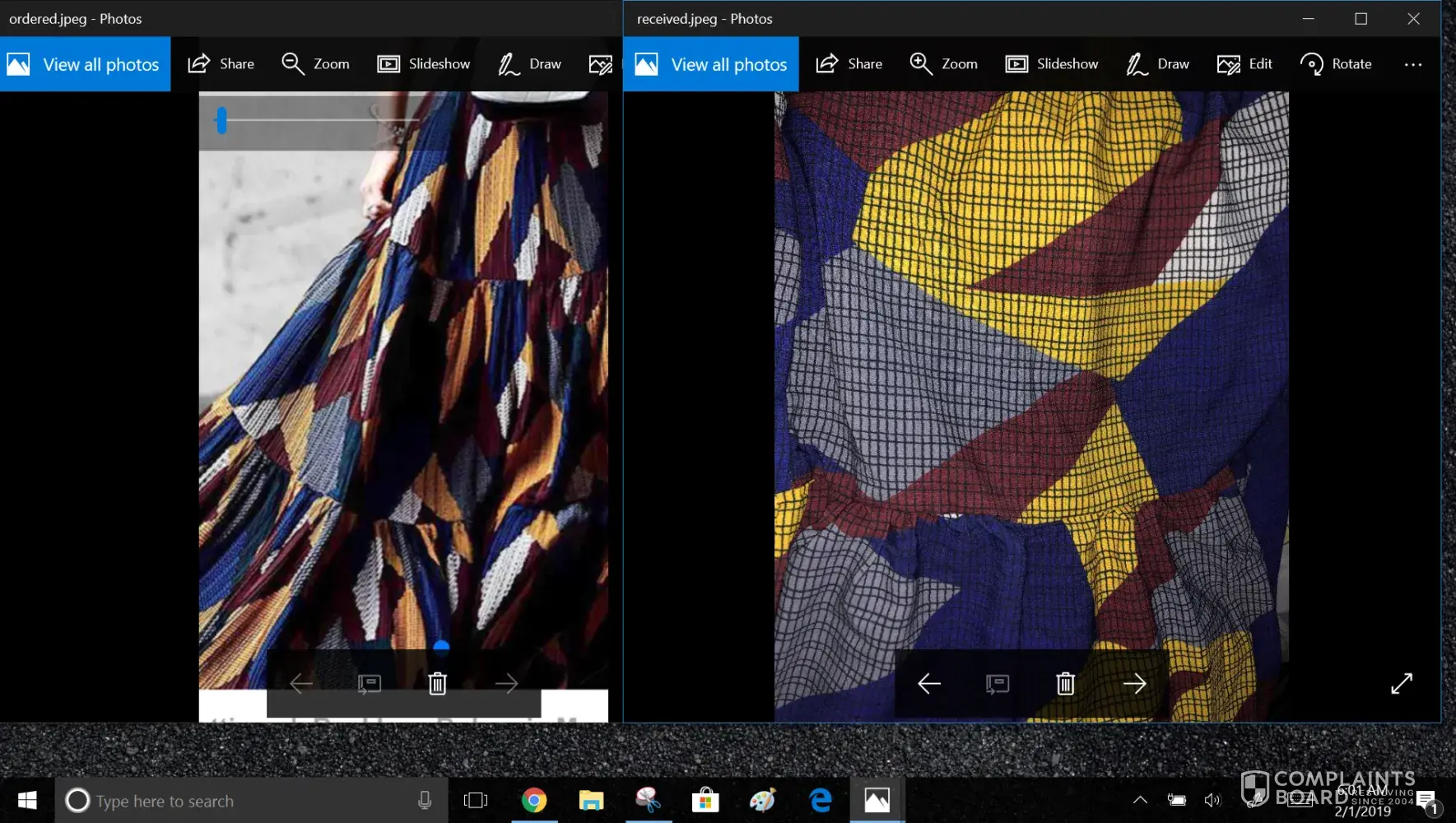Open the three-dots more options menu

click(x=1412, y=64)
